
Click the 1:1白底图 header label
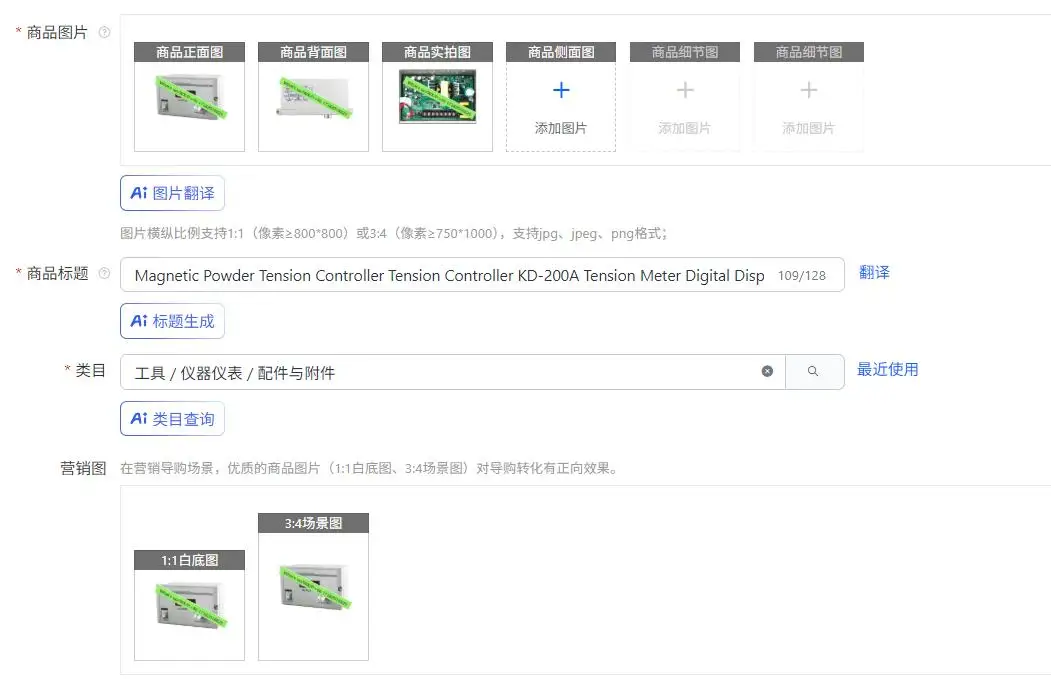tap(190, 560)
